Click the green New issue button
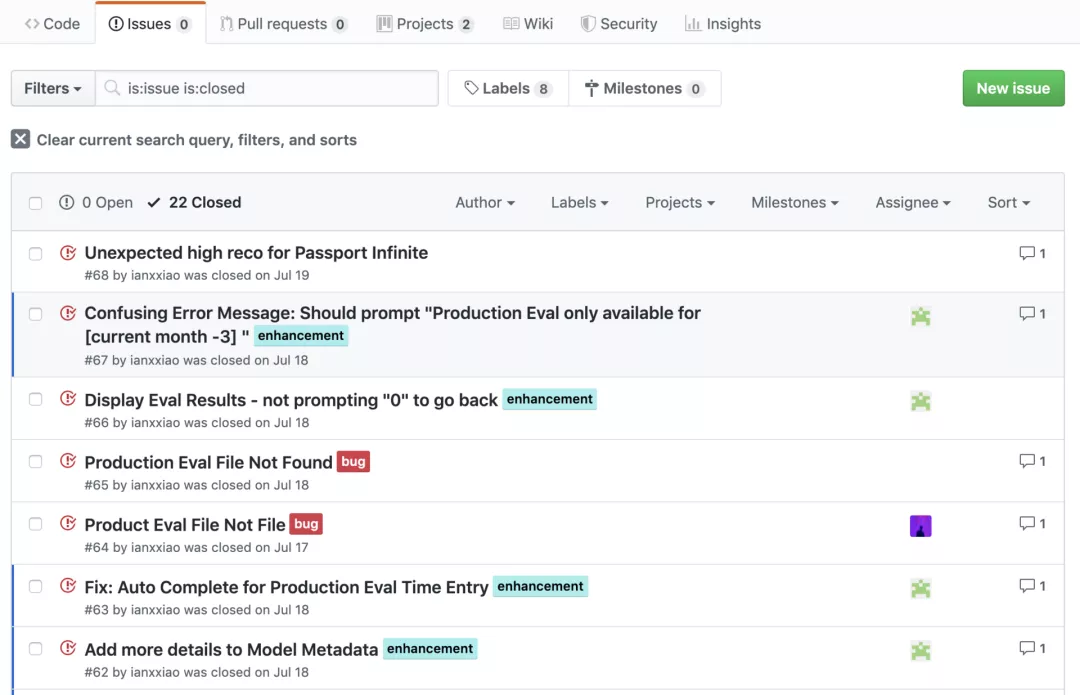Screen dimensions: 1080x695 (x=1013, y=88)
